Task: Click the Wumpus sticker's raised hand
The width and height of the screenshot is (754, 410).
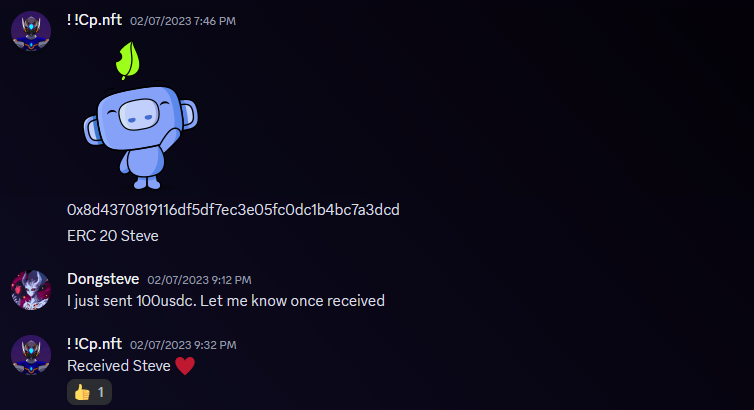Action: point(169,137)
